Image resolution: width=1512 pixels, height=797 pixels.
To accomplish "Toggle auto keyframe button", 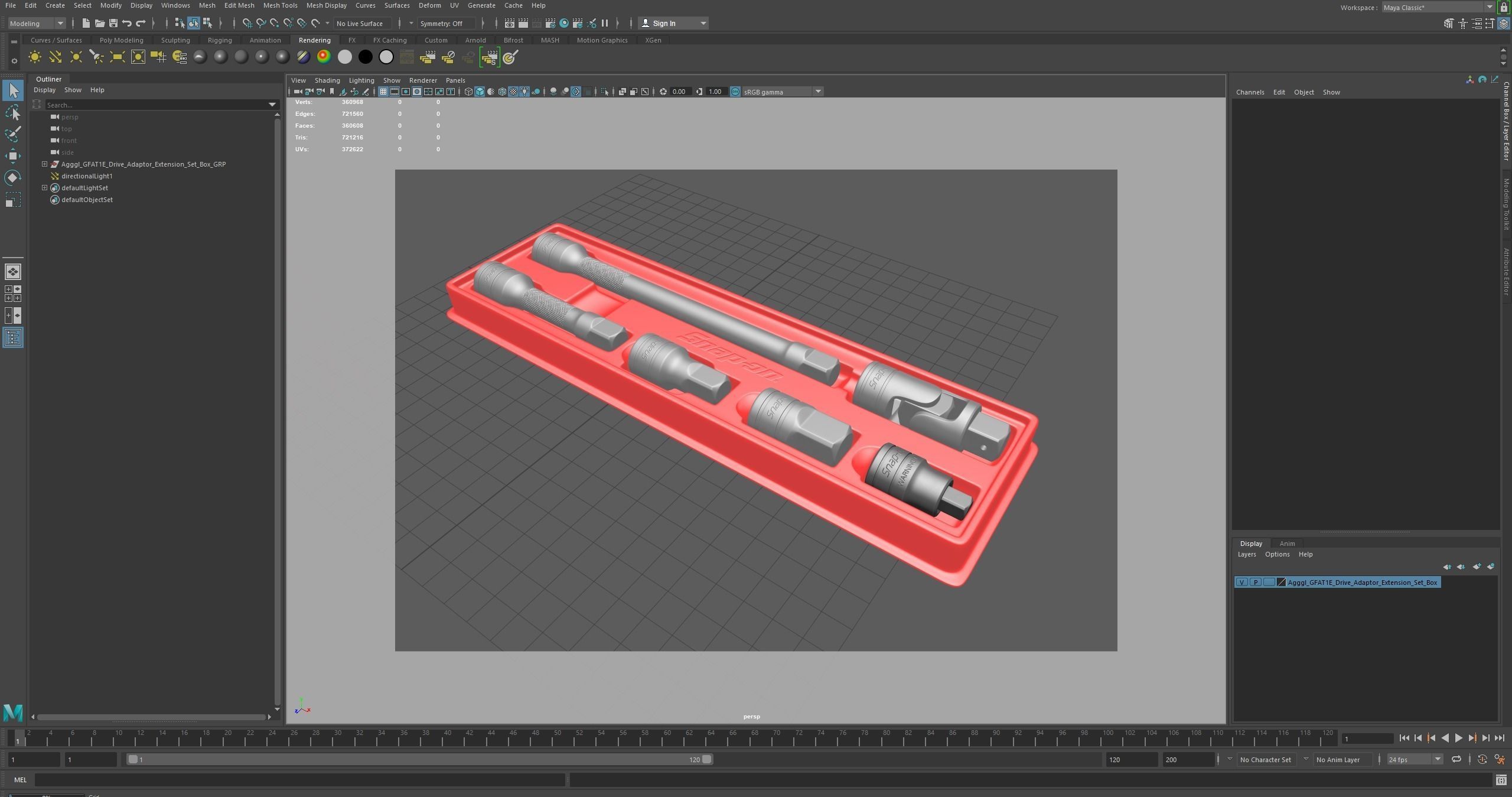I will click(x=1482, y=759).
